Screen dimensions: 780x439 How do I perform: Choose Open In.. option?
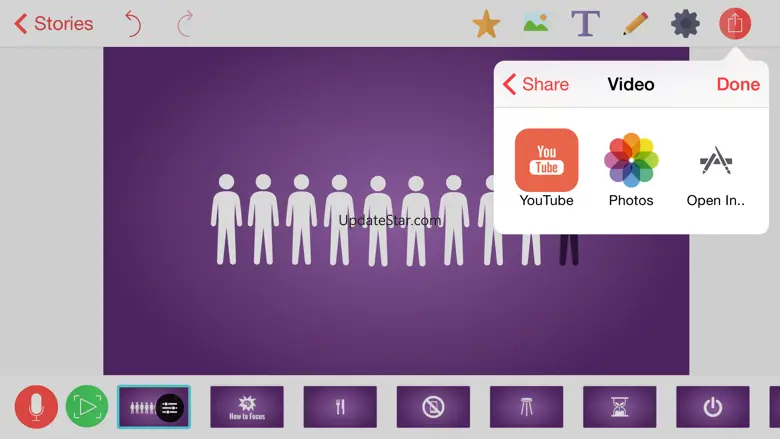[x=715, y=175]
